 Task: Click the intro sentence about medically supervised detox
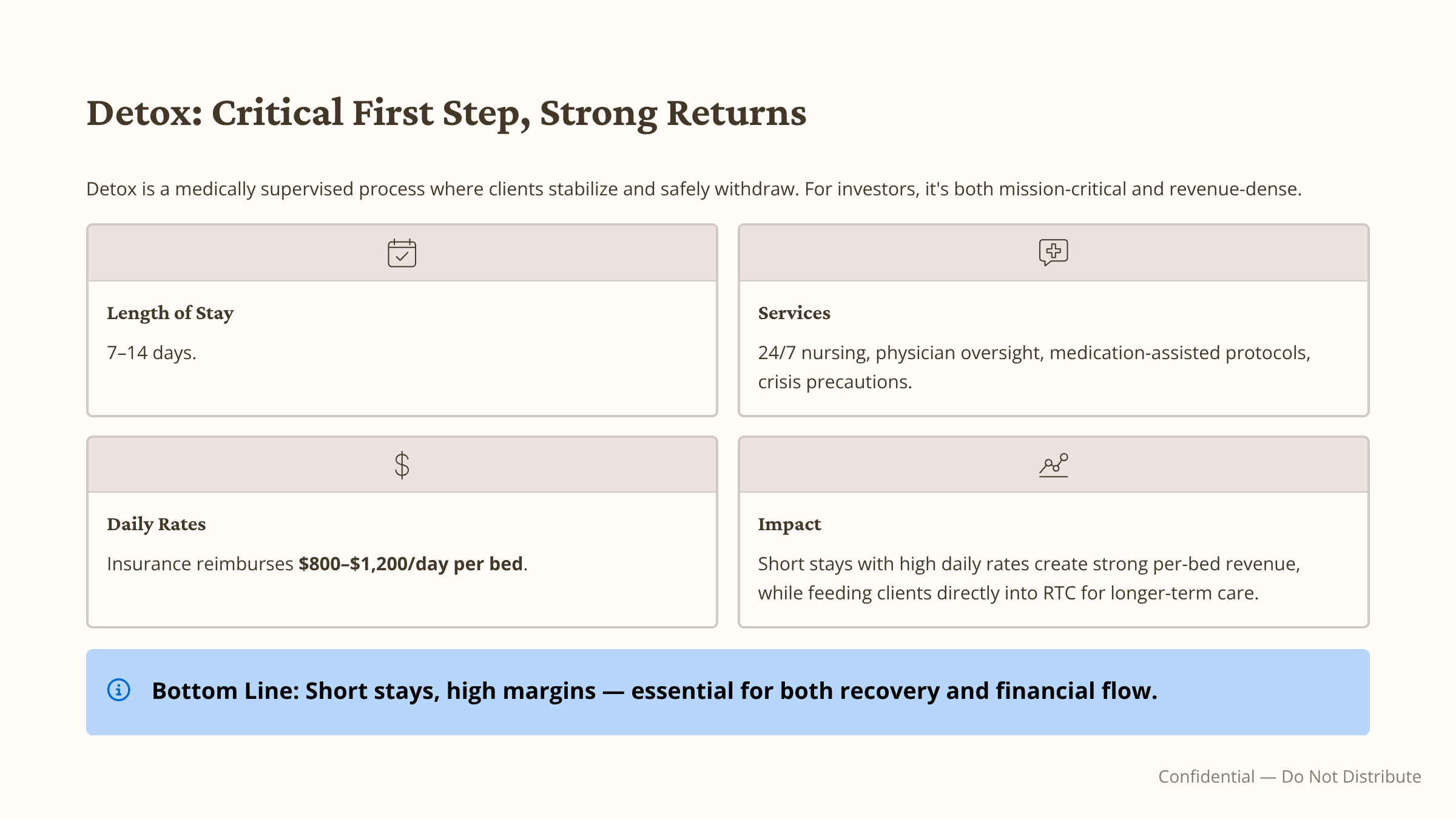point(693,189)
